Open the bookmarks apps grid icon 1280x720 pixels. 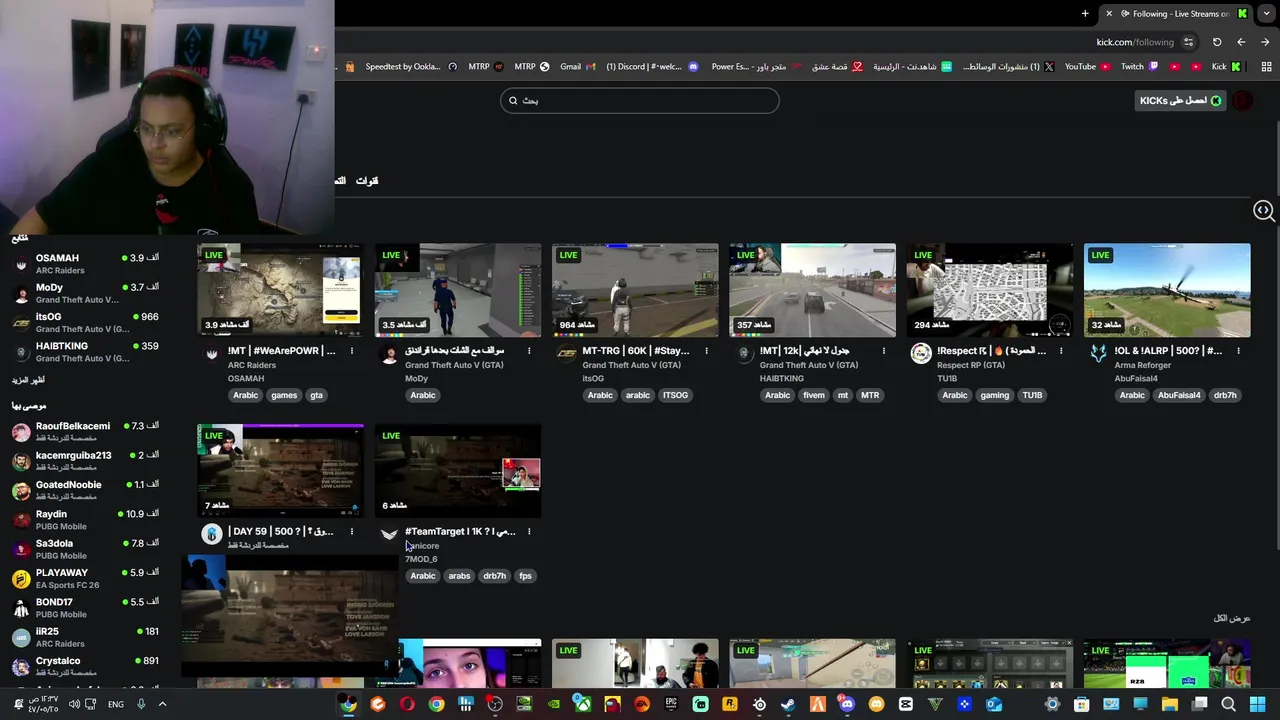click(1266, 67)
